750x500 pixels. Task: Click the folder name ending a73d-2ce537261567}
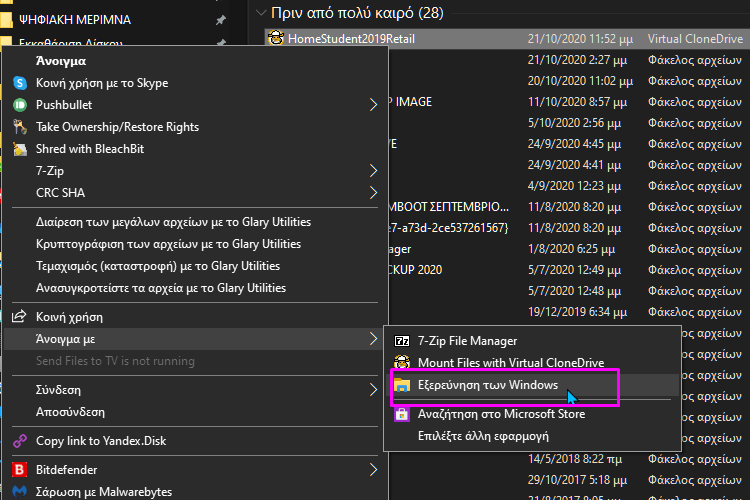pos(450,228)
